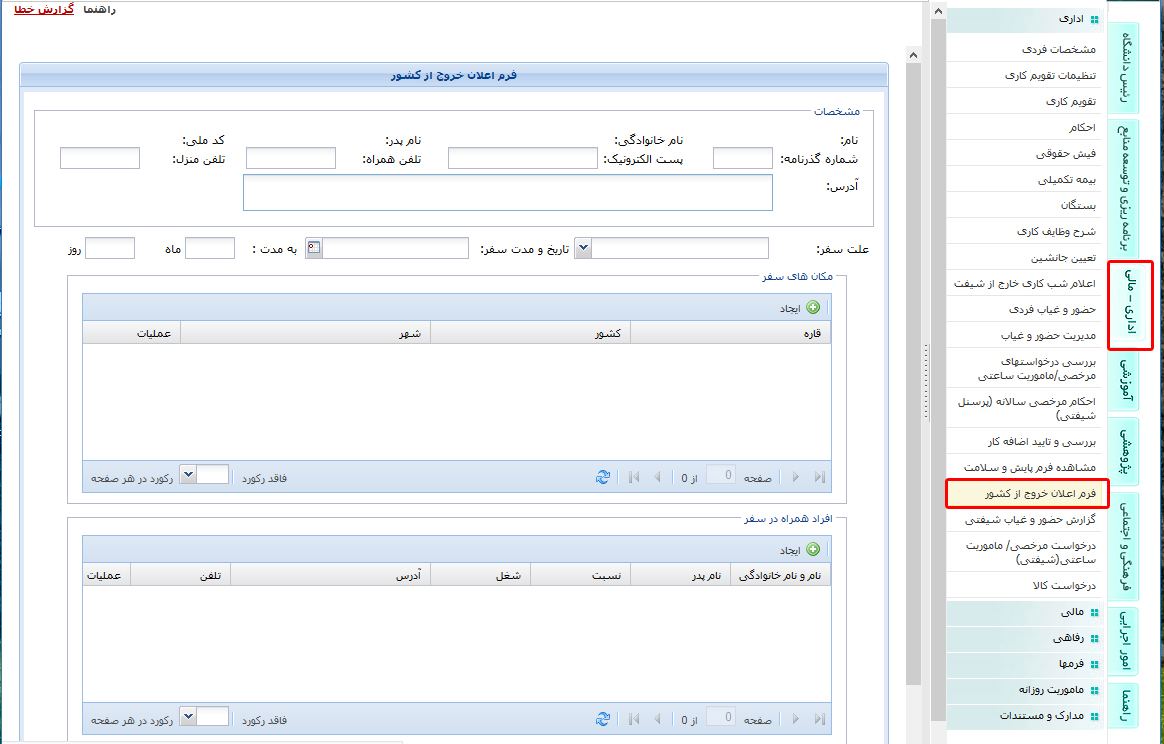Screen dimensions: 1164x744
Task: Open مشخصات فردی menu item
Action: click(x=1024, y=50)
